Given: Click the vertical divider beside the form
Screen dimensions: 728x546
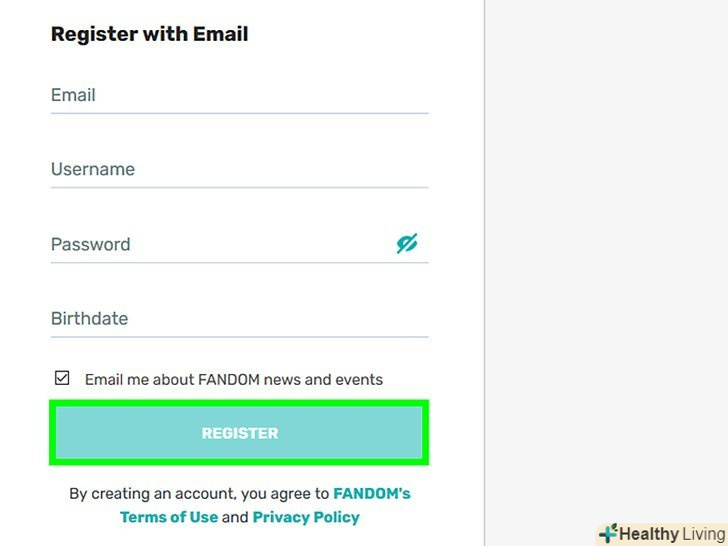Looking at the screenshot, I should tap(485, 250).
